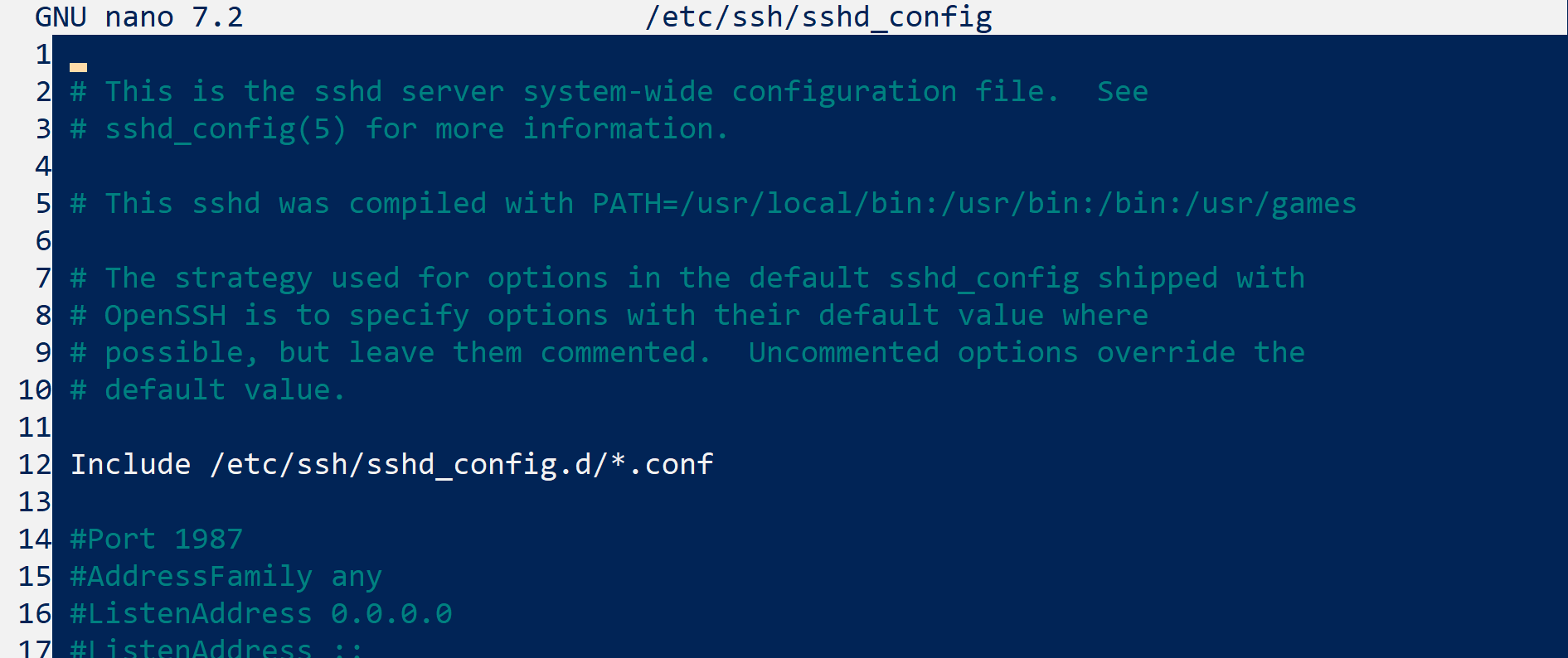Click 'Uncommented' on line 9
1568x658 pixels.
pos(844,352)
